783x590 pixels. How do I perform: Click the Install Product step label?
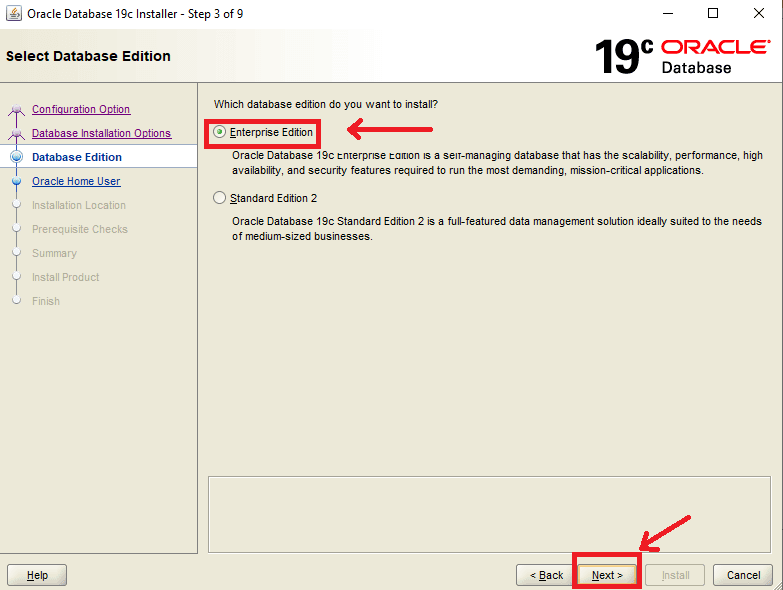tap(65, 277)
